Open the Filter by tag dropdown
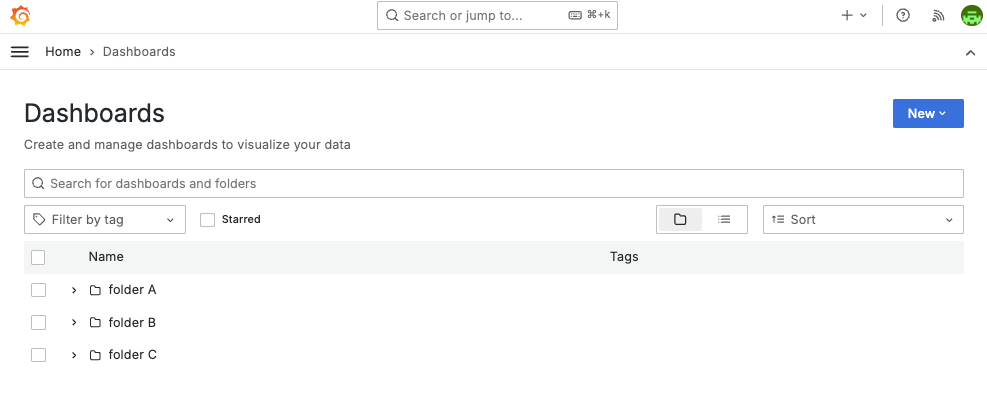This screenshot has width=987, height=405. 105,220
